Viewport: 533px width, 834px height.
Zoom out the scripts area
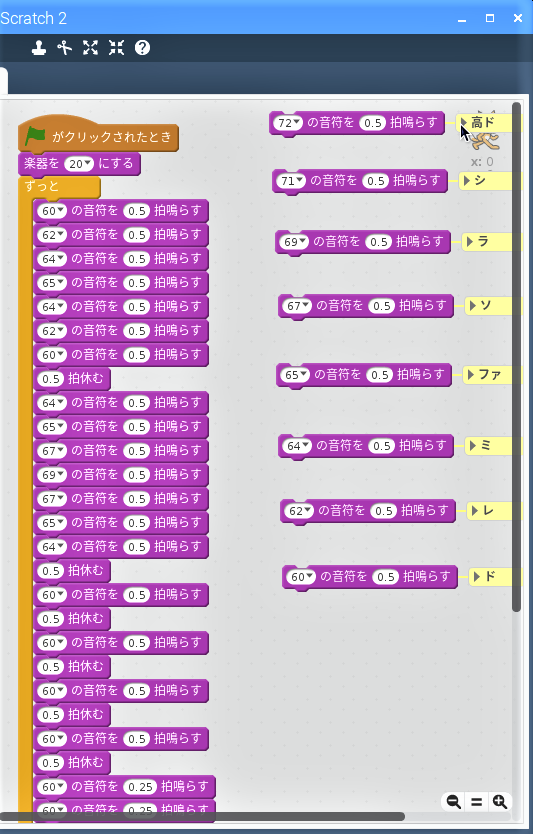point(454,802)
